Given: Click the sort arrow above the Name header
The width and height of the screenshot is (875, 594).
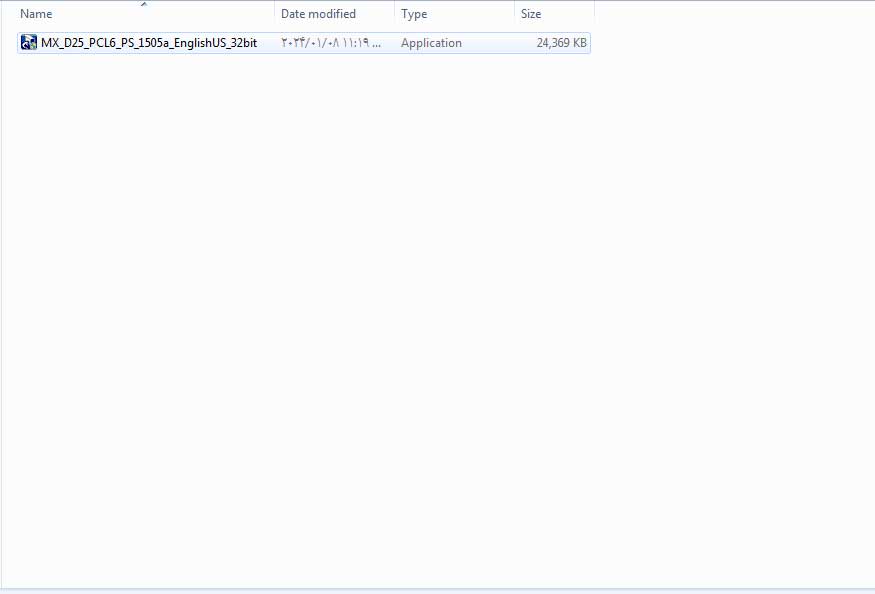Looking at the screenshot, I should click(144, 4).
